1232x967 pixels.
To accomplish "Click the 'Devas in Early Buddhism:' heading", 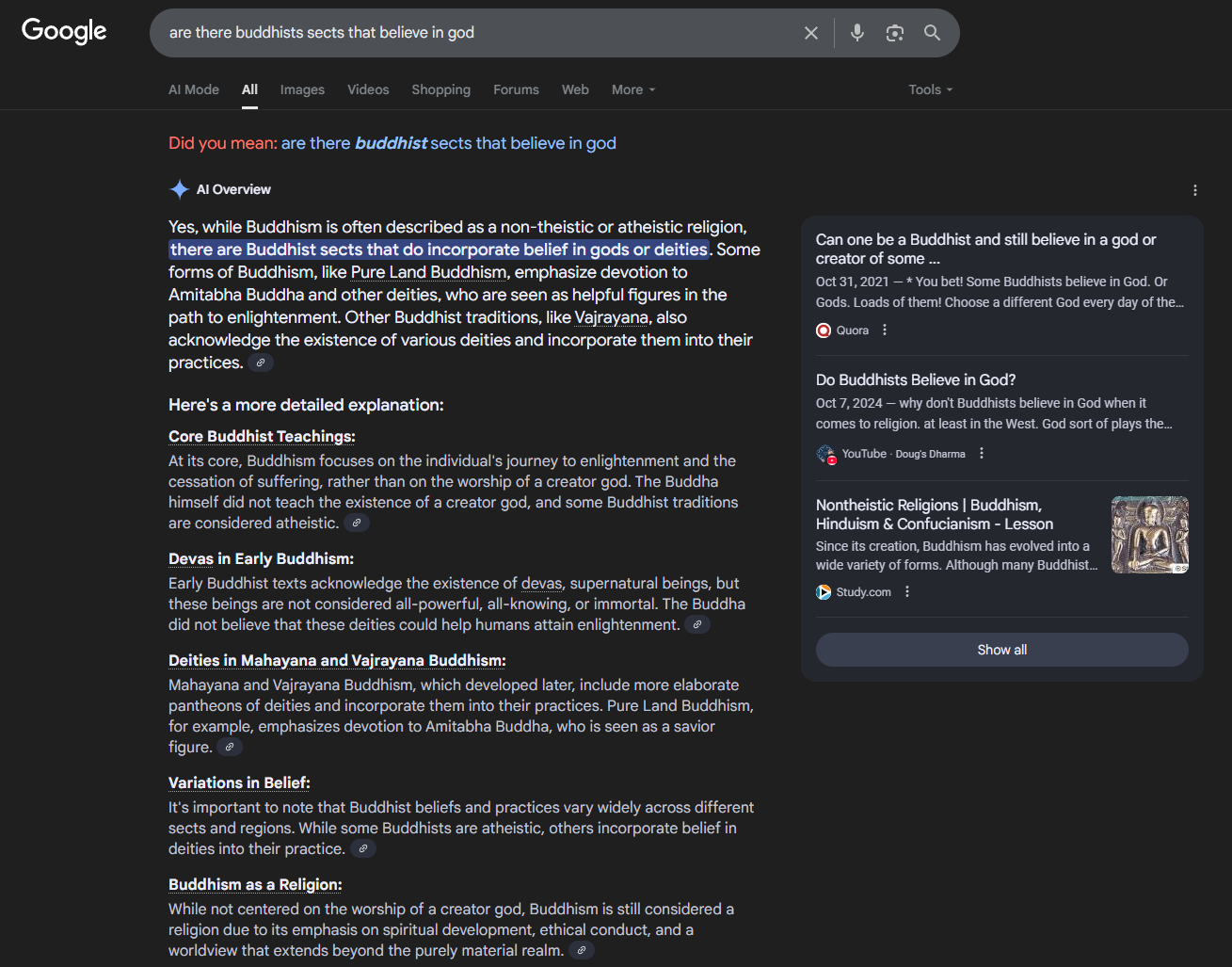I will 261,558.
